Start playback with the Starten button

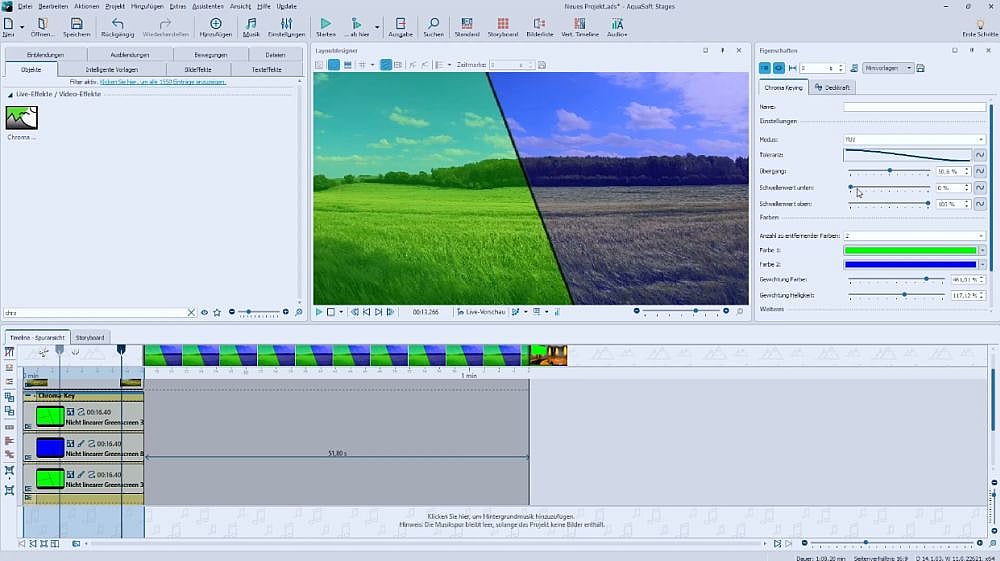click(x=325, y=24)
